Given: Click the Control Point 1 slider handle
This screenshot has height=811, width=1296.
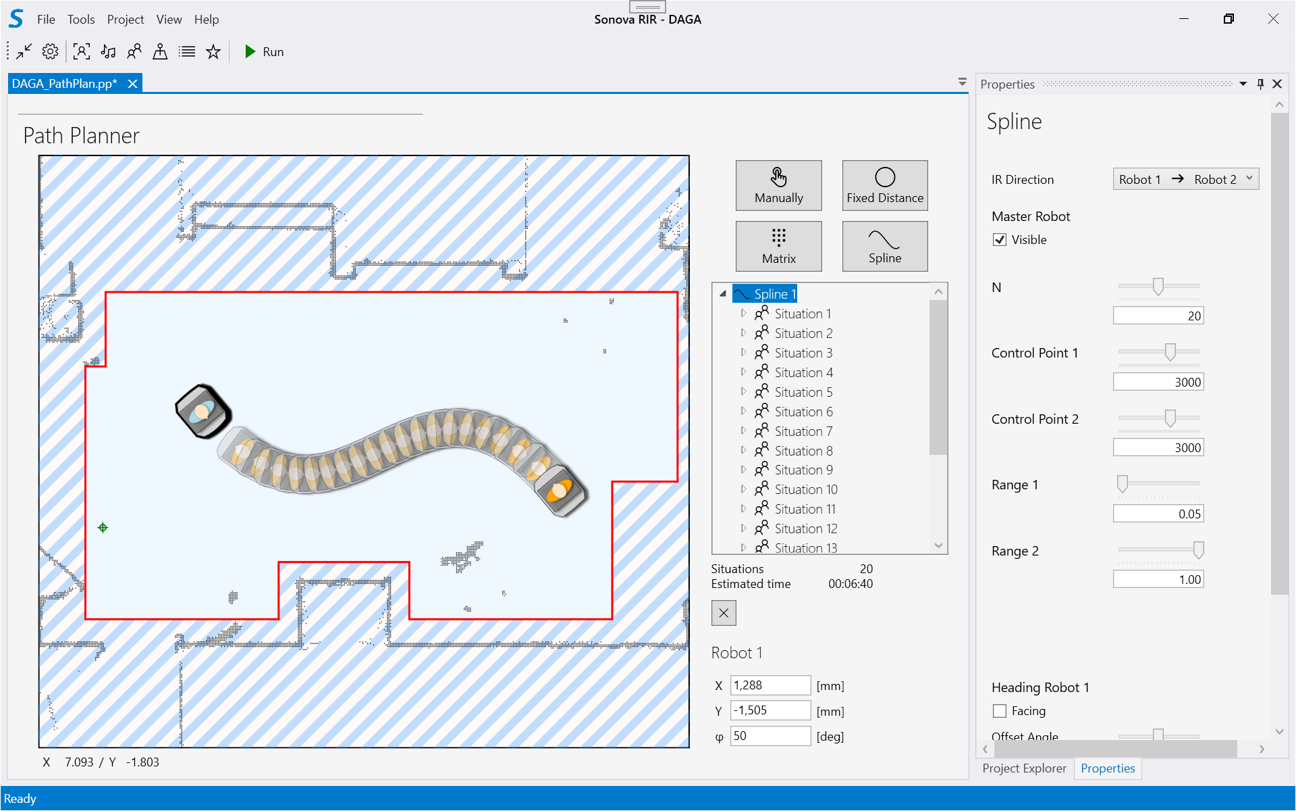Looking at the screenshot, I should point(1170,352).
